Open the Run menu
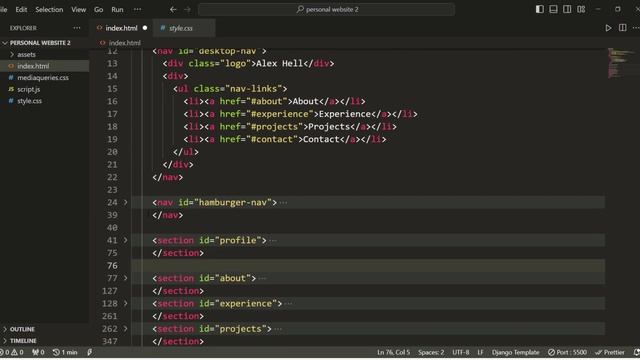The image size is (640, 360). [x=117, y=9]
